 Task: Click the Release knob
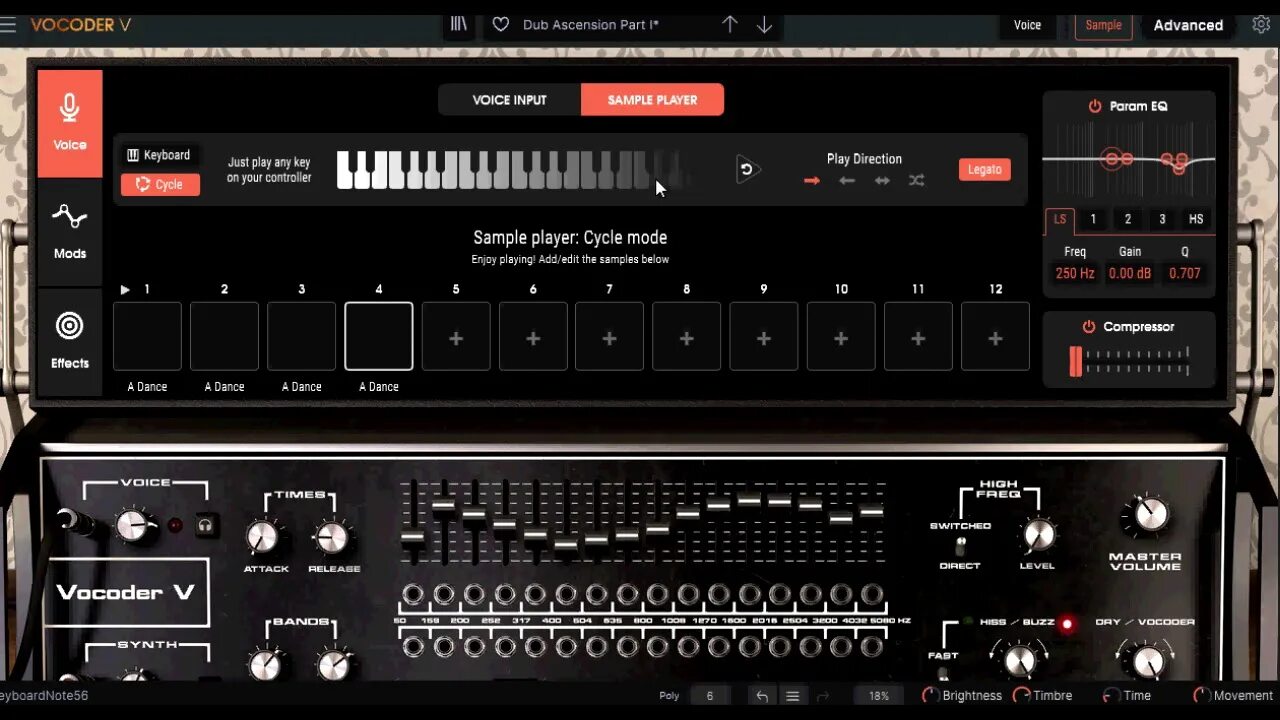pyautogui.click(x=331, y=538)
